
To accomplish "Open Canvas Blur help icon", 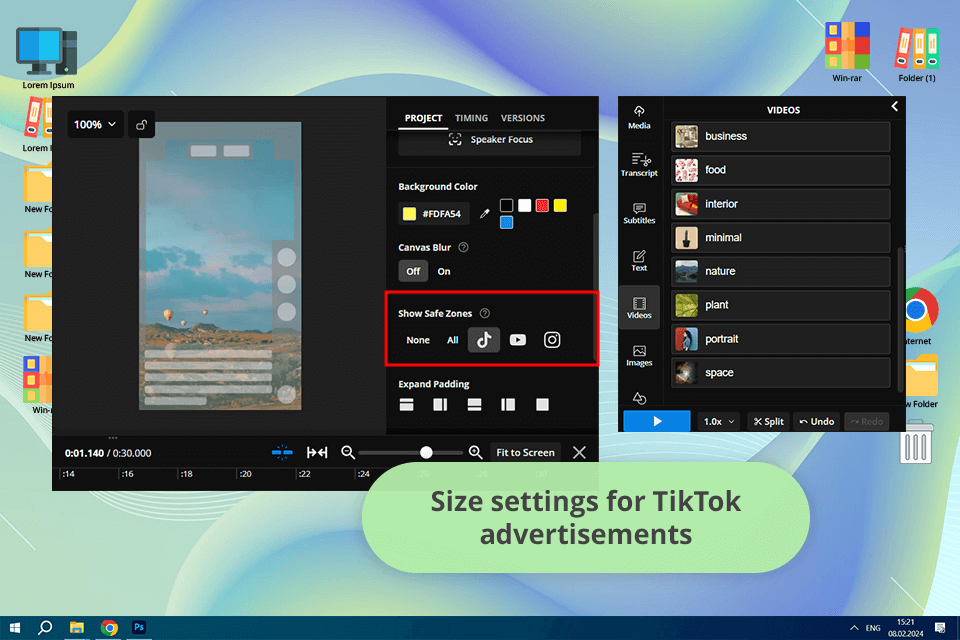I will tap(463, 247).
